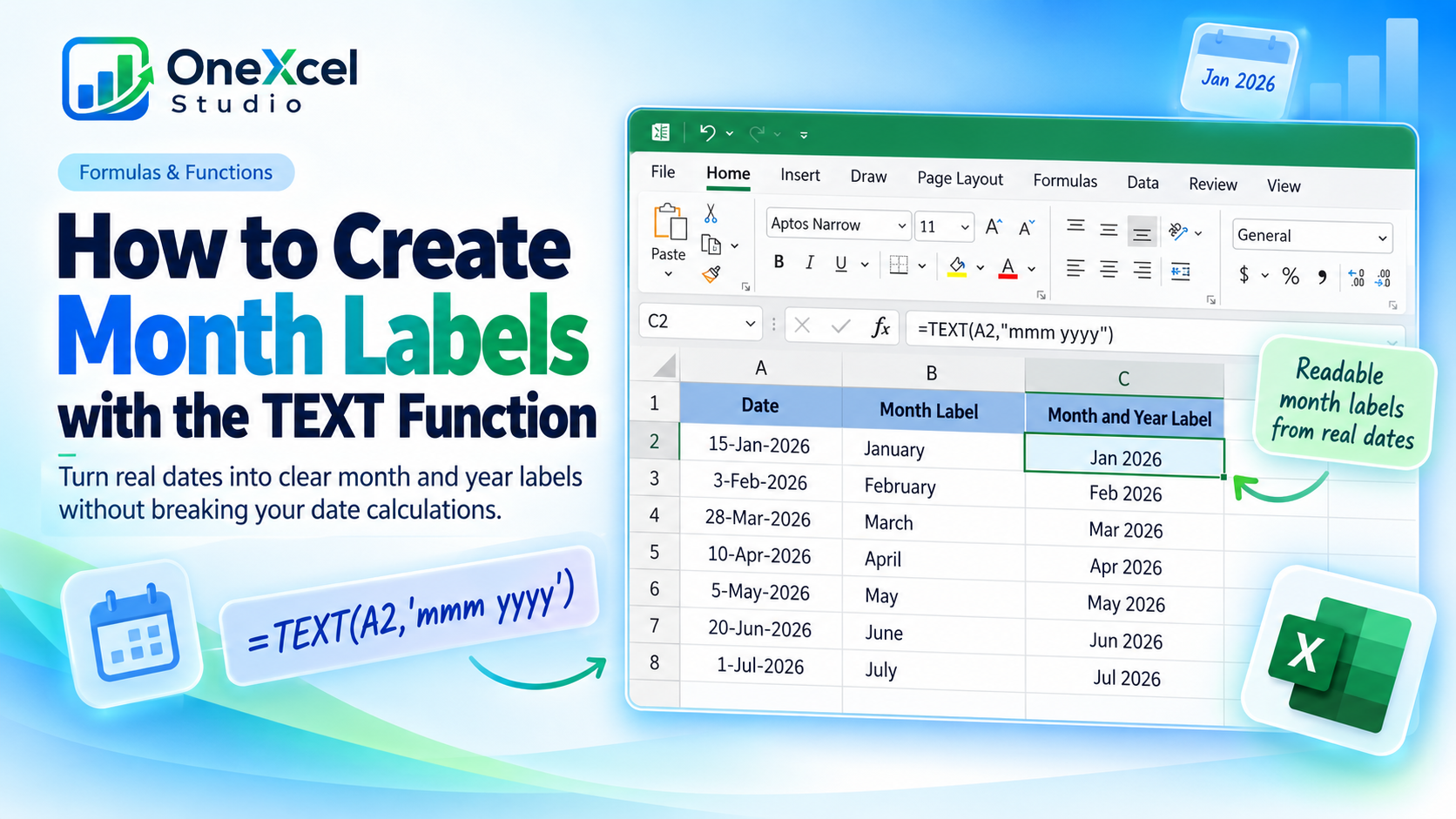Click Decrease Decimal icon
This screenshot has height=819, width=1456.
[1384, 279]
